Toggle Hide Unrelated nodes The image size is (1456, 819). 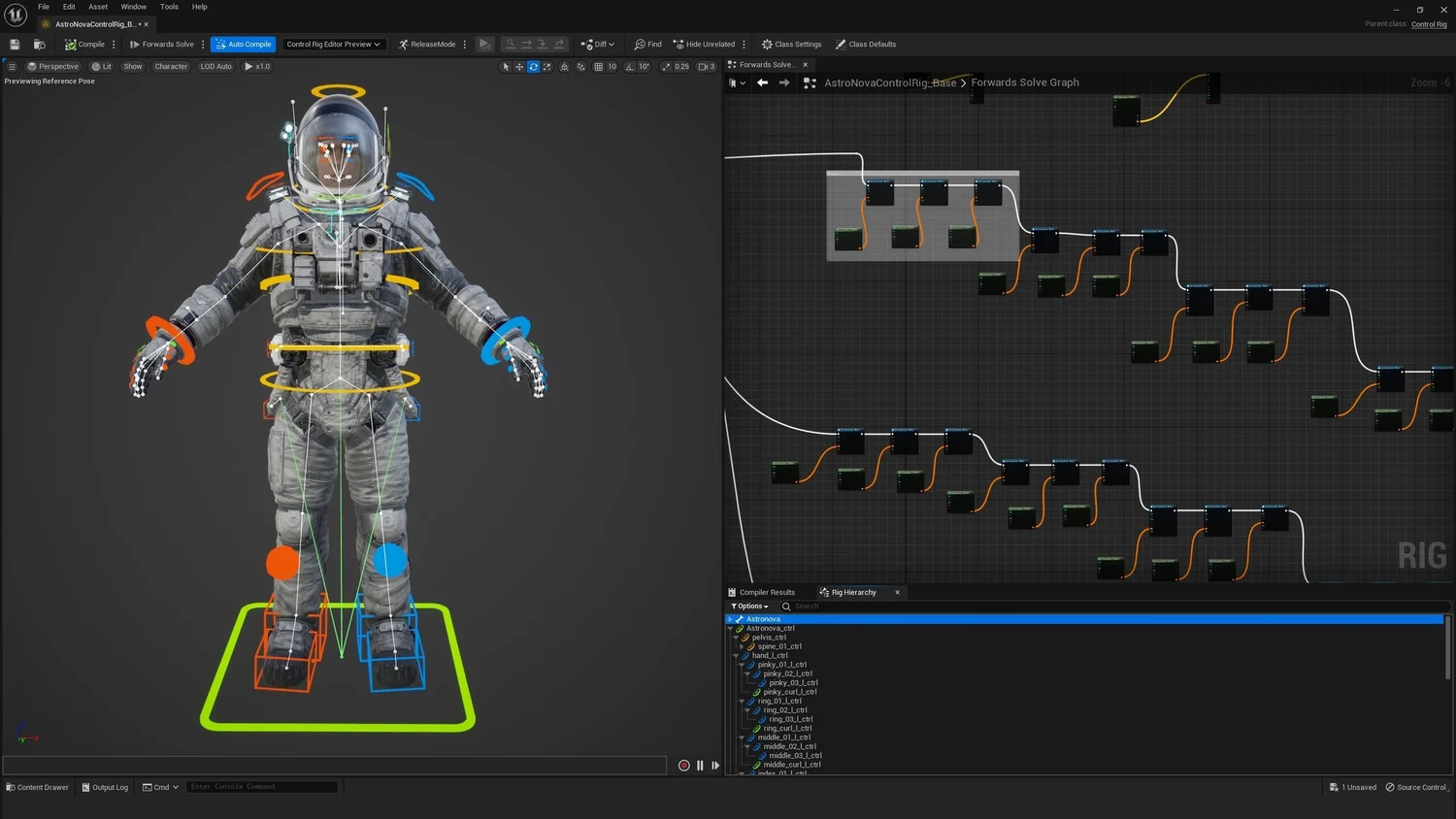(x=704, y=45)
